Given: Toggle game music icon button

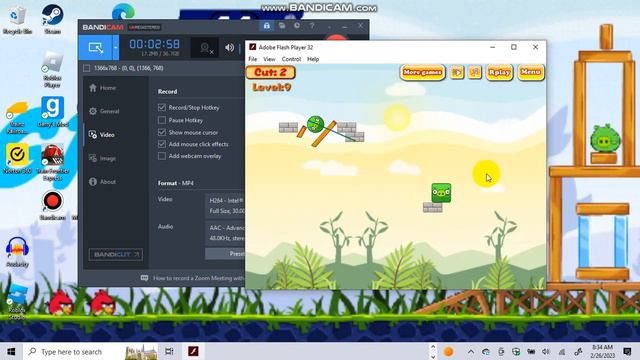Looking at the screenshot, I should point(474,73).
